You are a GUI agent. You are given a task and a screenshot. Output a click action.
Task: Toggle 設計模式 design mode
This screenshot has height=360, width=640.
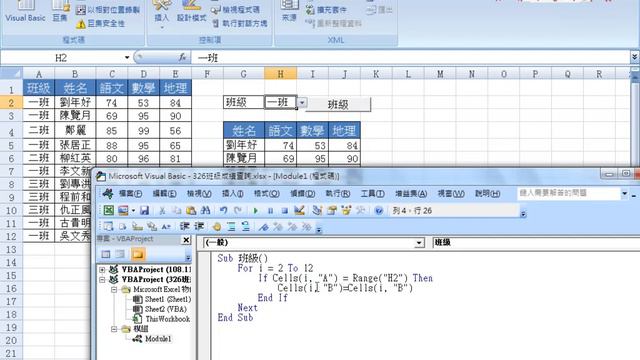pos(191,11)
